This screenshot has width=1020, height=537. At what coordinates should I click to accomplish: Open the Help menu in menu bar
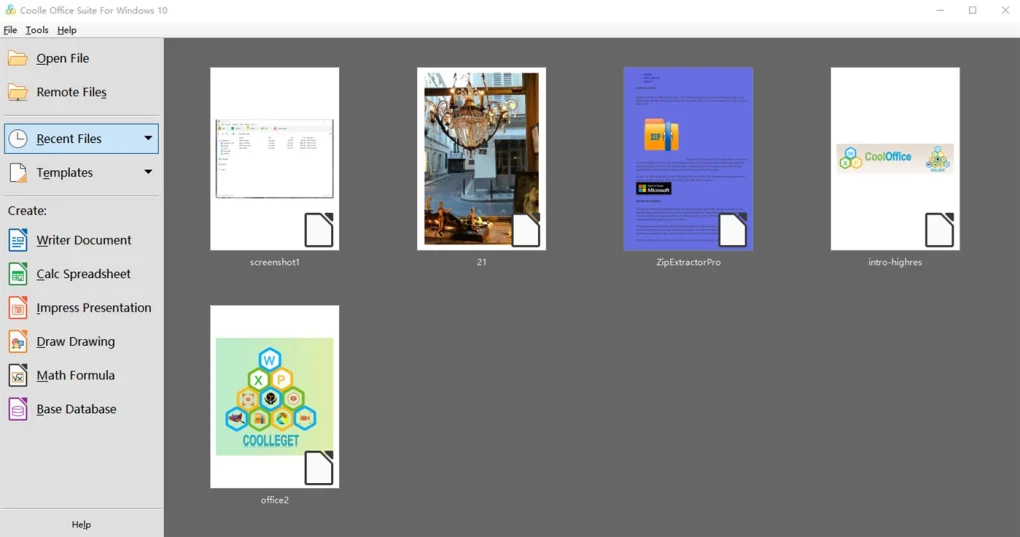[x=67, y=30]
